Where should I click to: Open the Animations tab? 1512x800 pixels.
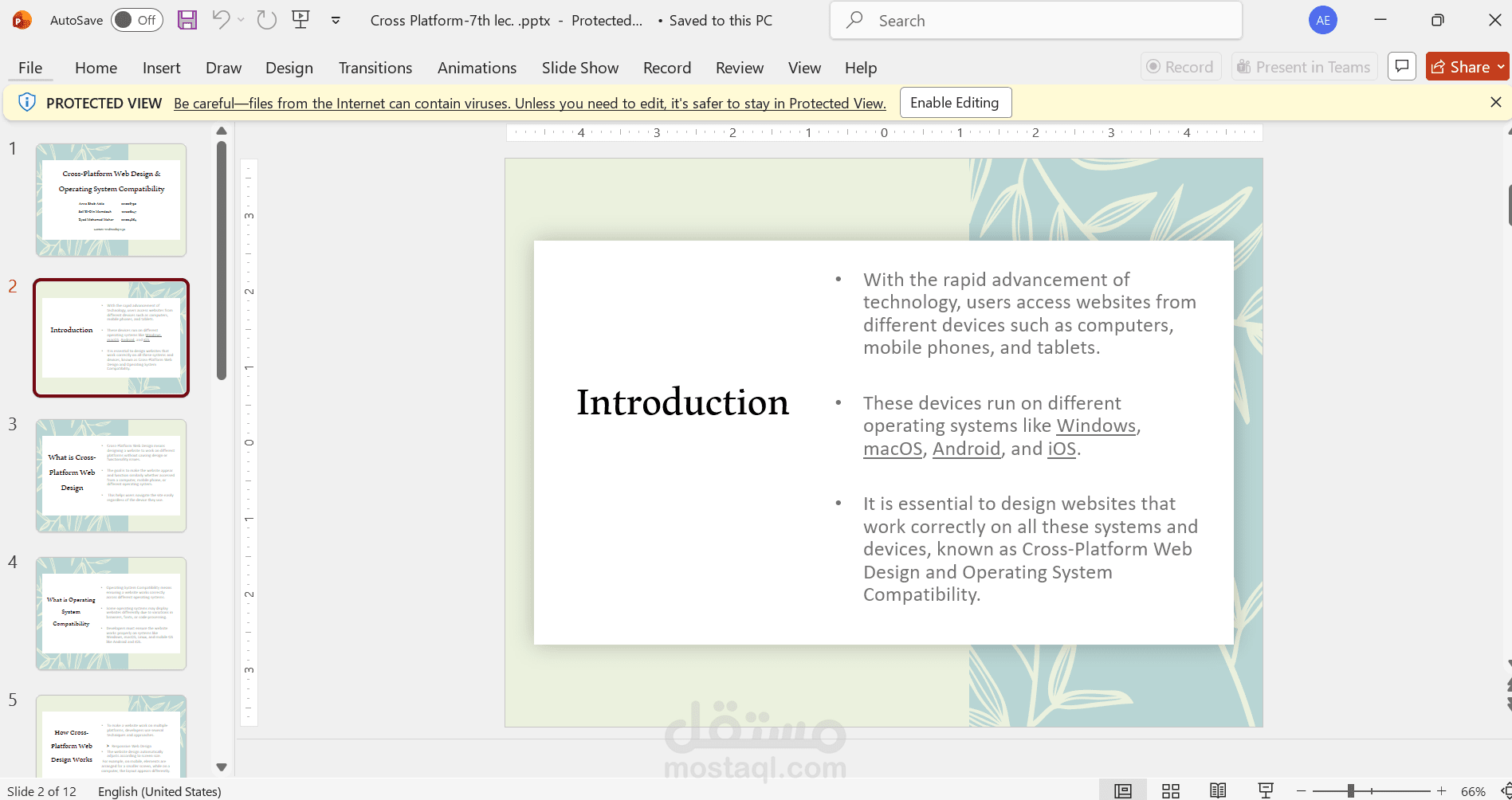pos(477,68)
